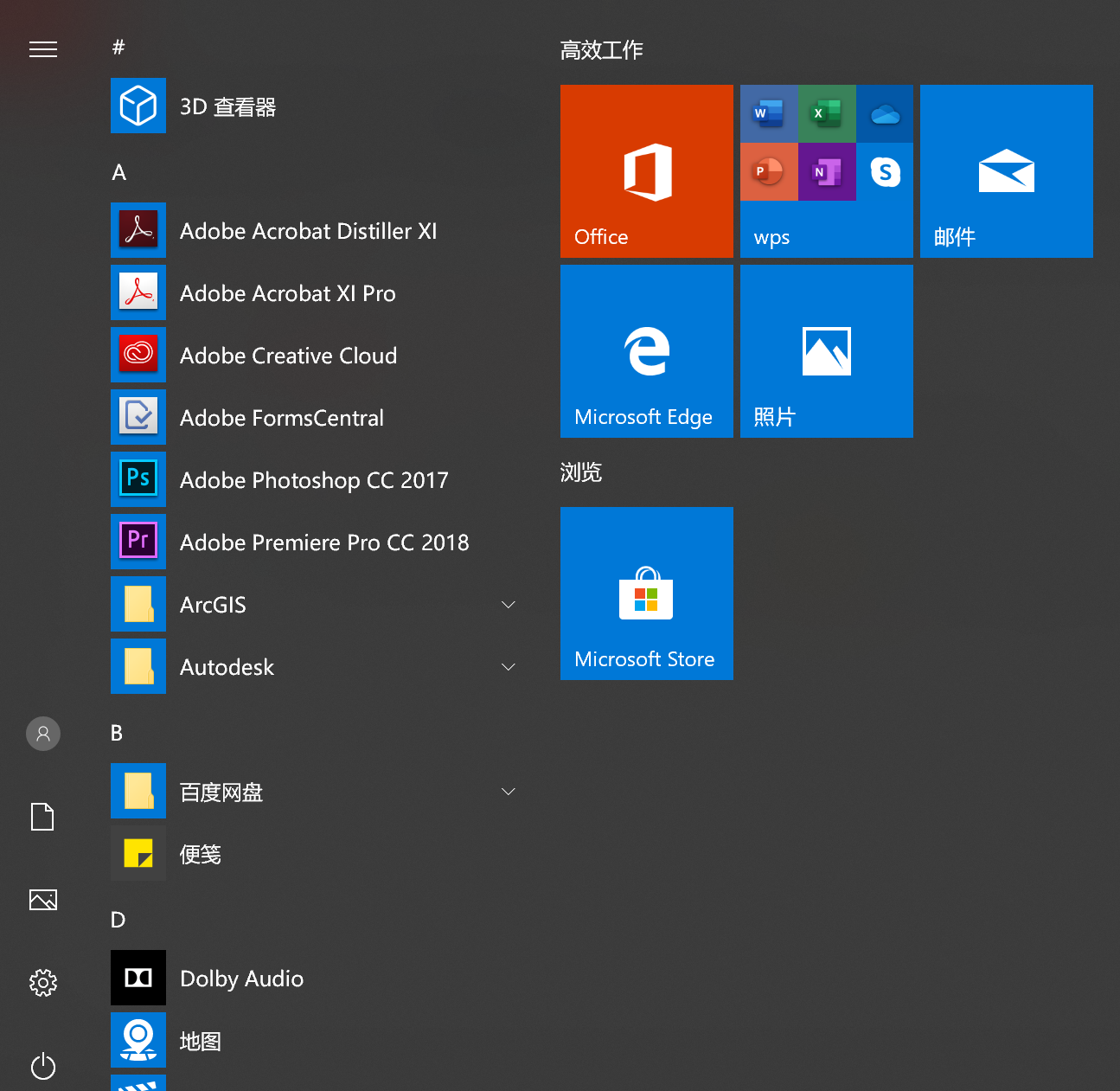Click the 'B' letter section header
Screen dimensions: 1120x1091
[x=117, y=733]
